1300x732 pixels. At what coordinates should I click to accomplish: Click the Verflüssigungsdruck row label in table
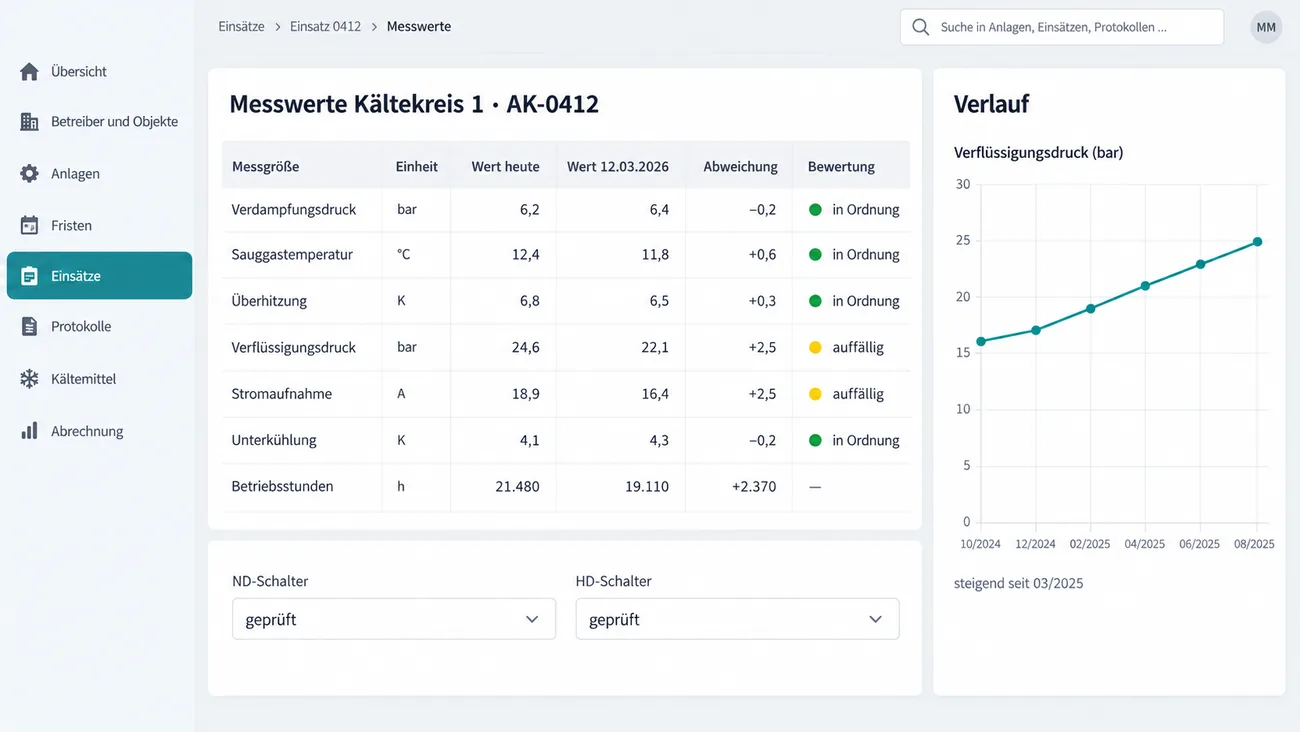294,348
